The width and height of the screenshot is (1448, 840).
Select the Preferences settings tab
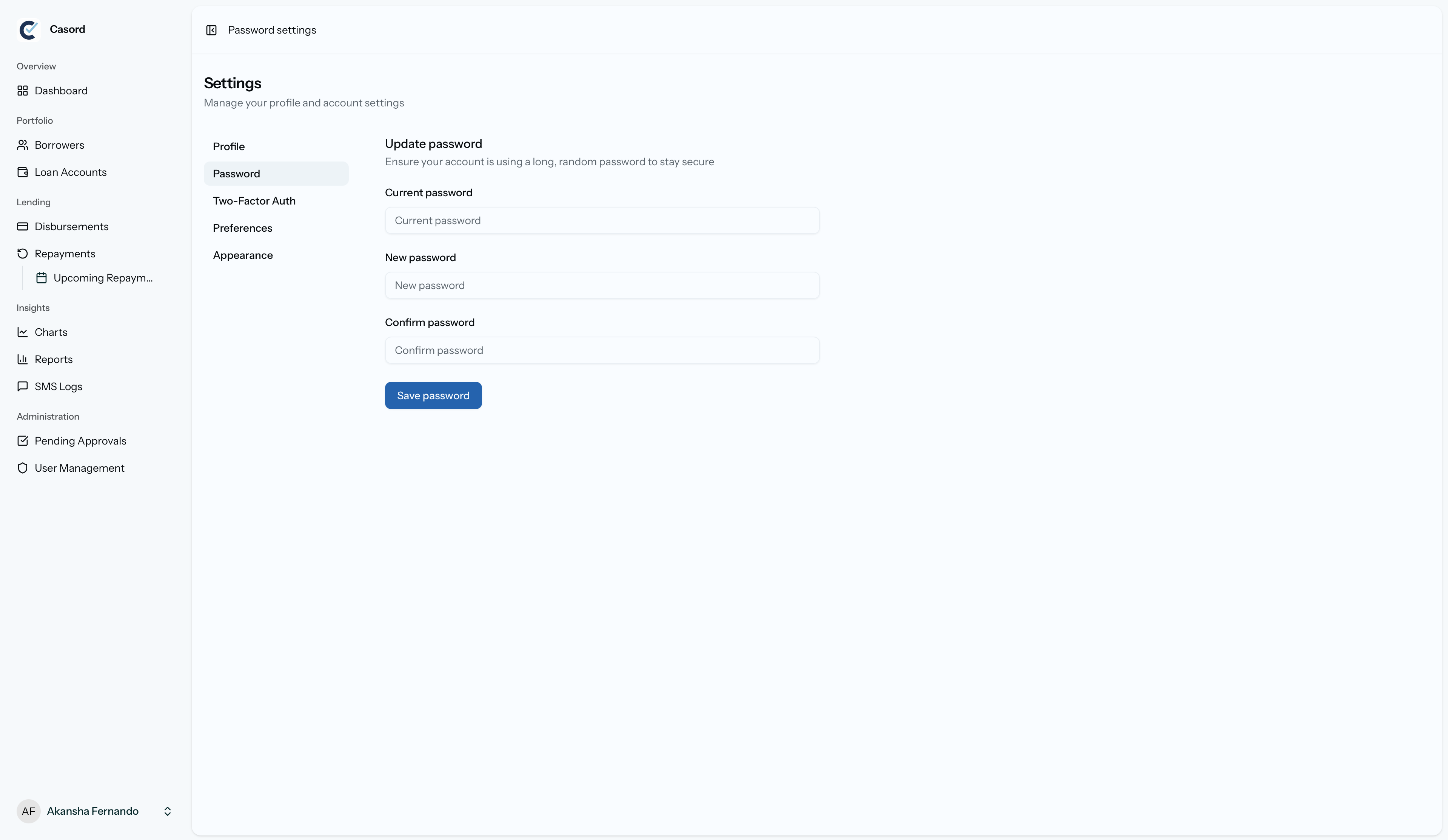242,228
